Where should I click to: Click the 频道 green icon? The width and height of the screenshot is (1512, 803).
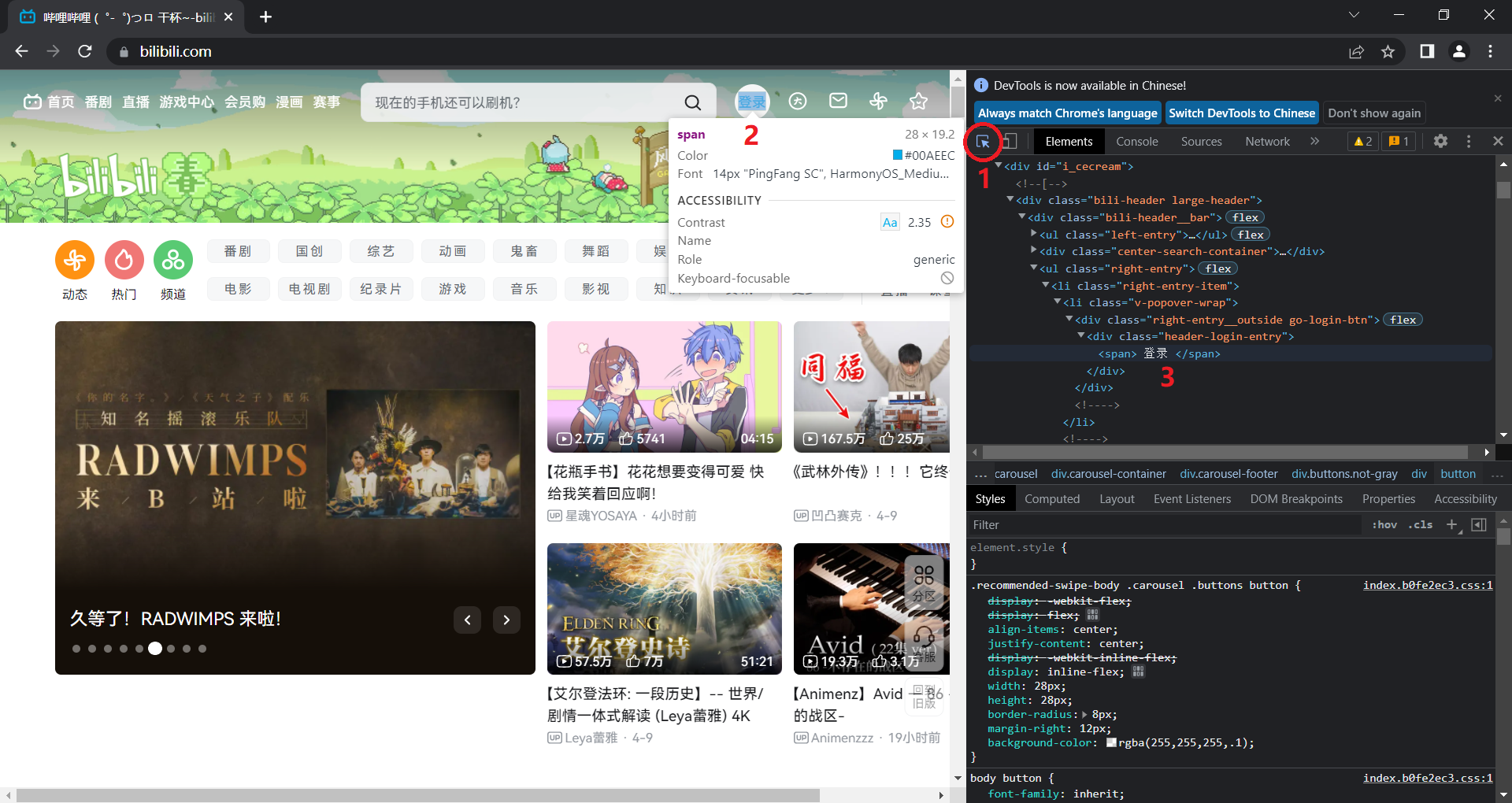[173, 260]
